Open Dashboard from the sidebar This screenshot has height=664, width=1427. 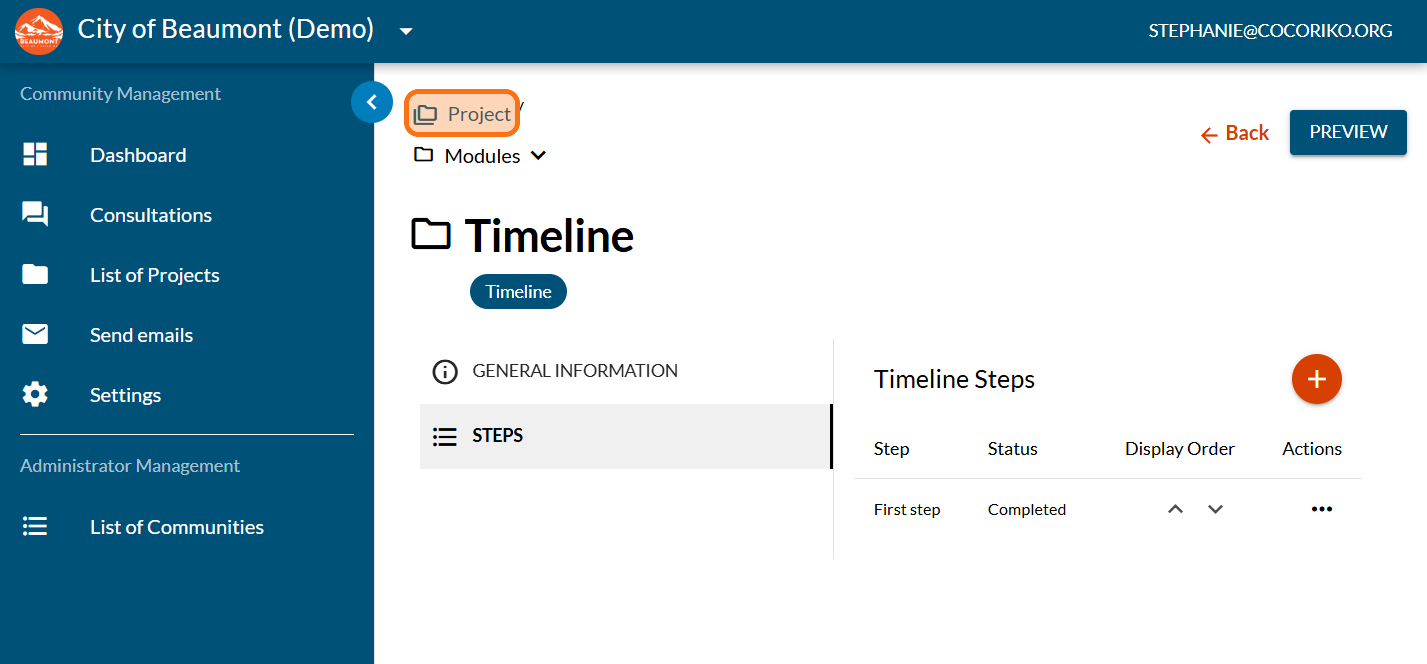138,155
